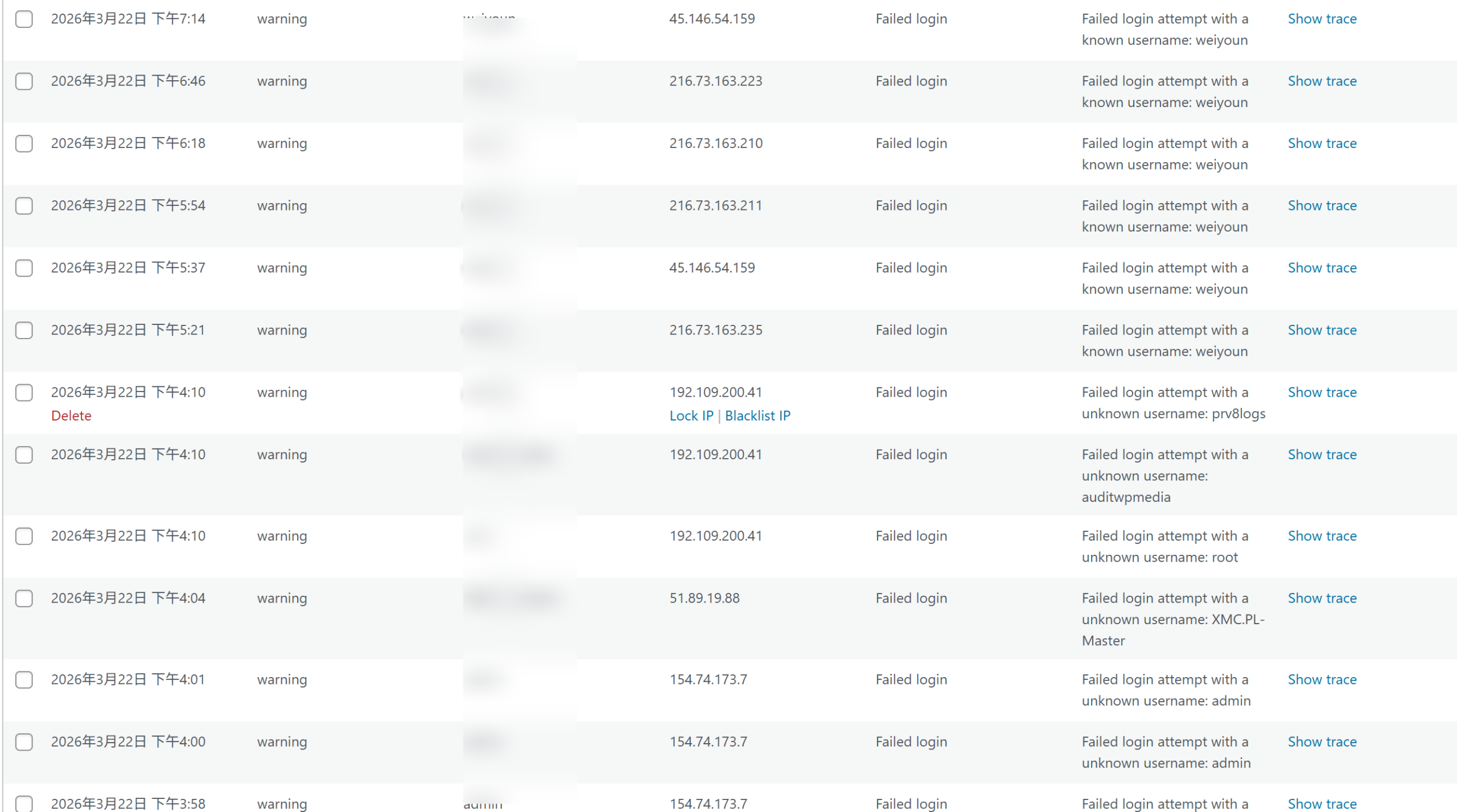Show trace for root username attempt
Viewport: 1457px width, 812px height.
tap(1322, 536)
